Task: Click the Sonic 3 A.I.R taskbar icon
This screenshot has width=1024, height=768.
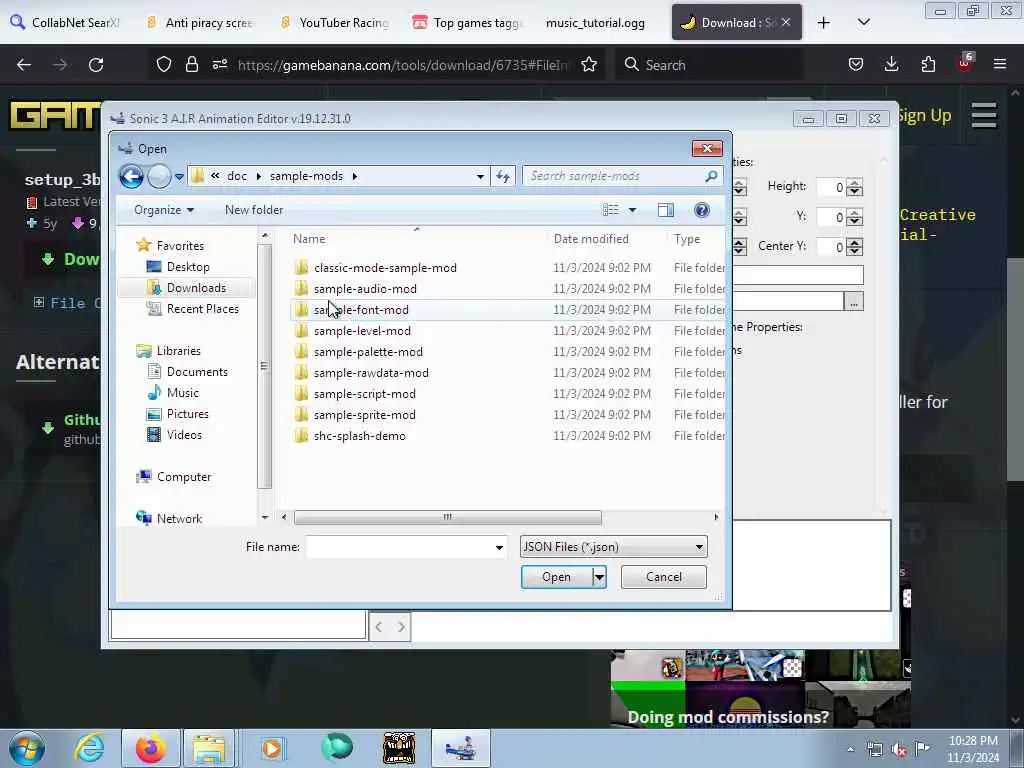Action: 460,748
